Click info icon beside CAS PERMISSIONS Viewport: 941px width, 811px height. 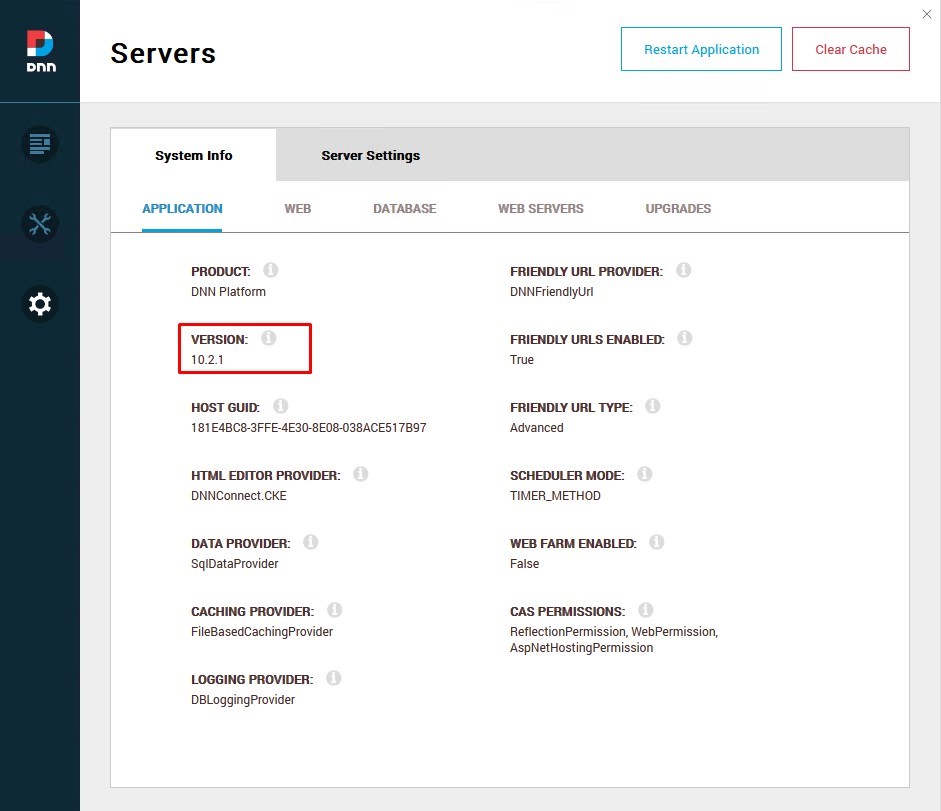tap(645, 611)
